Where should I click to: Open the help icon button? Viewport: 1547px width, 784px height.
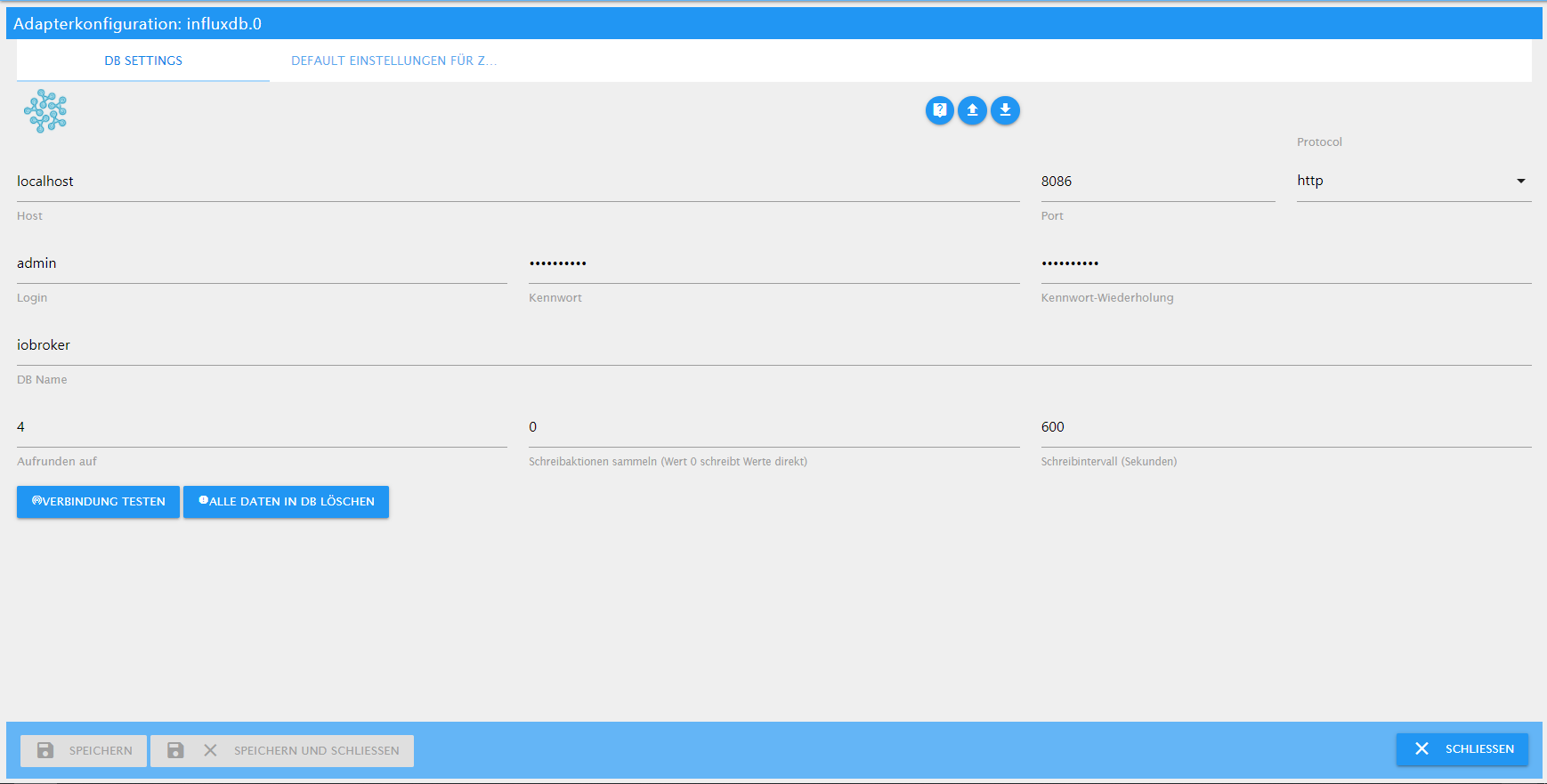point(939,110)
